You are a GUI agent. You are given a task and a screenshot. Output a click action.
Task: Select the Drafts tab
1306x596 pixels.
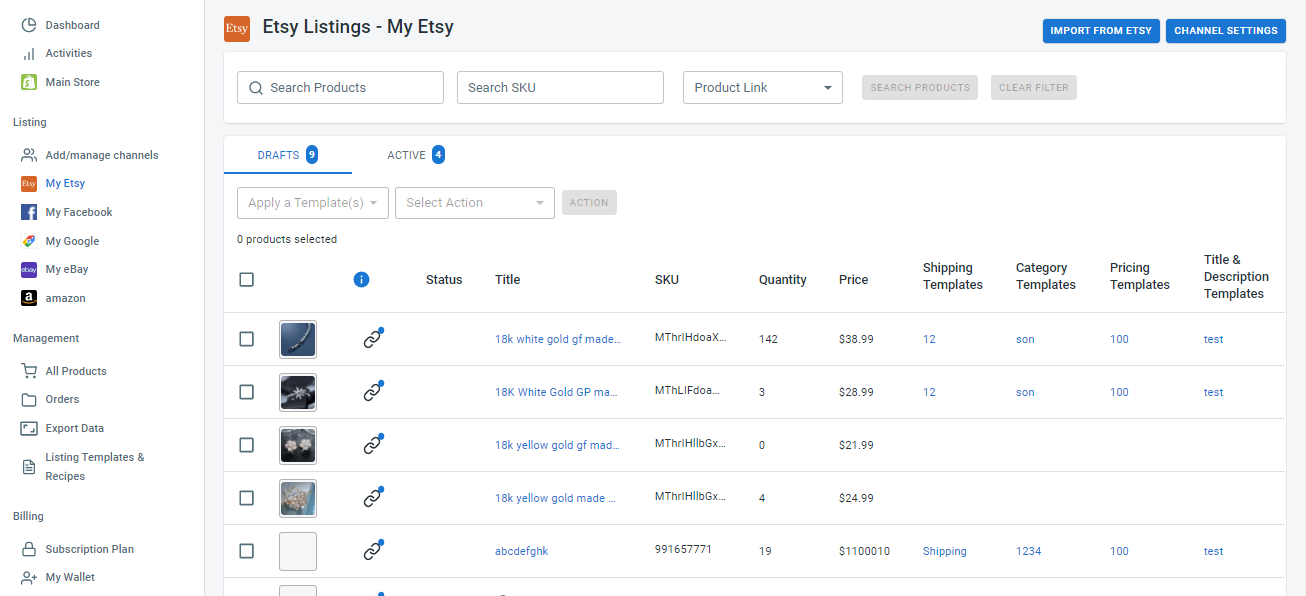pyautogui.click(x=287, y=155)
